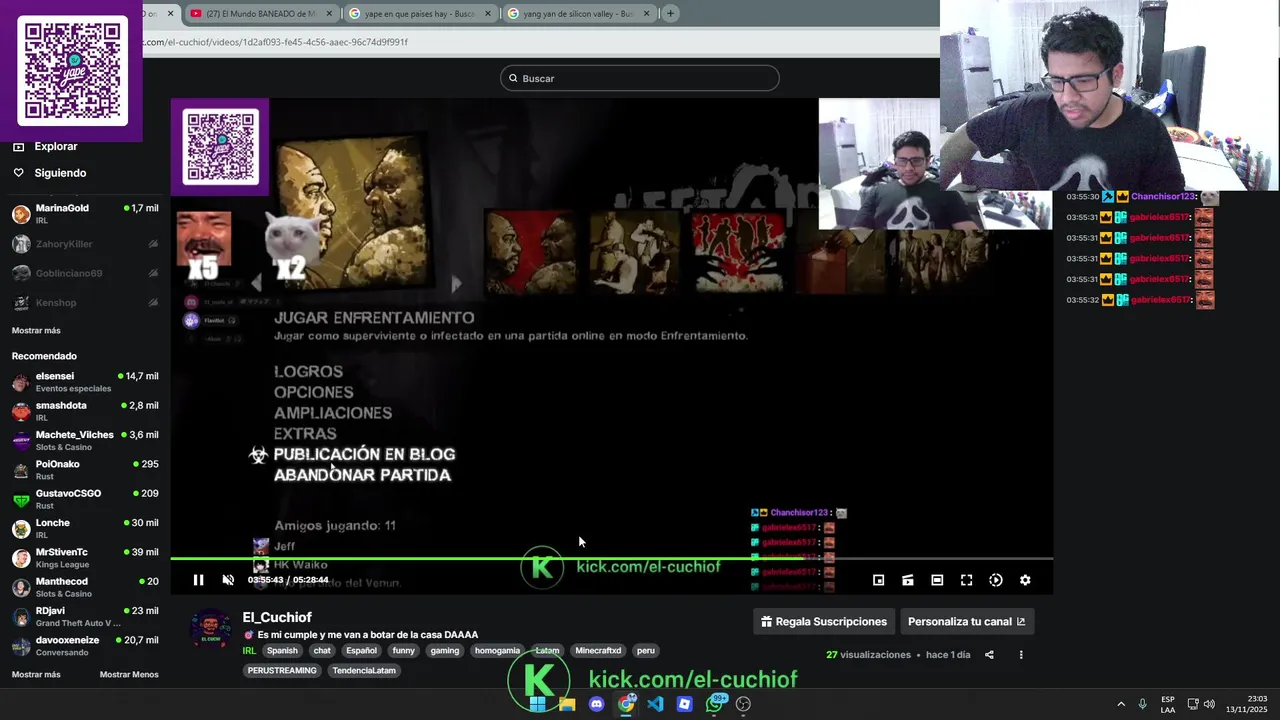This screenshot has height=720, width=1280.
Task: Click the MrStivenTc avatar icon
Action: pyautogui.click(x=21, y=558)
